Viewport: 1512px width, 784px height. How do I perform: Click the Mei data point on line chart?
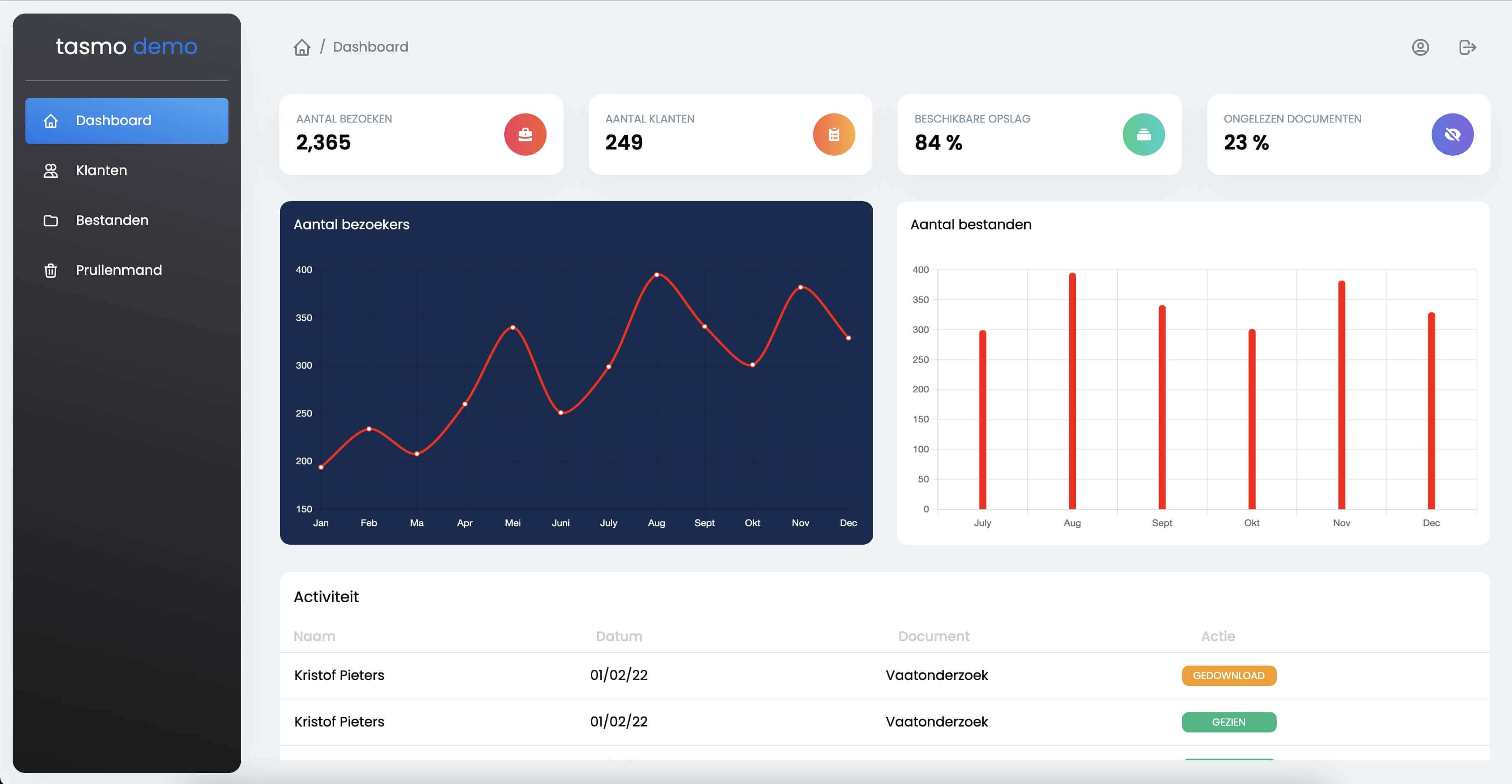pos(513,327)
